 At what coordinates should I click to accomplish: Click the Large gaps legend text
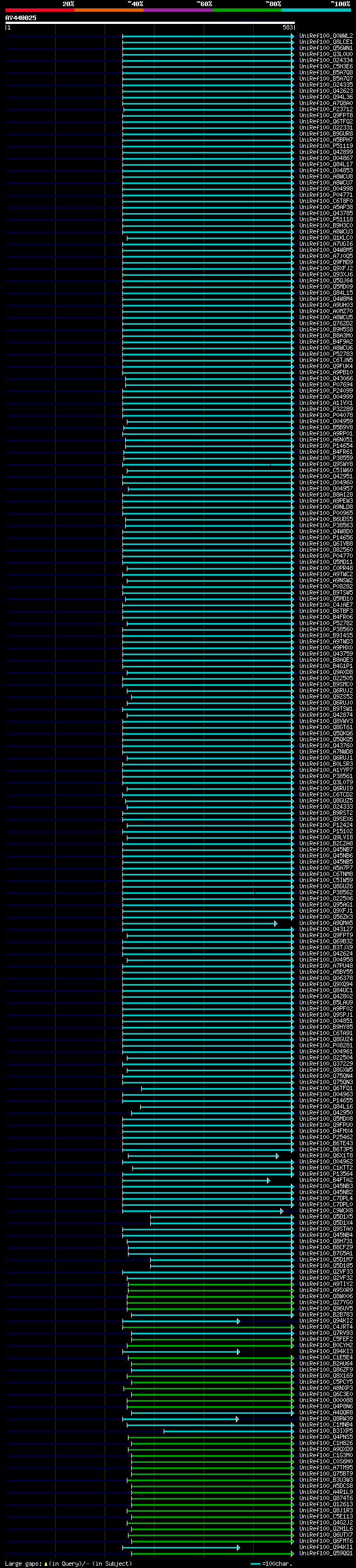[x=68, y=1563]
